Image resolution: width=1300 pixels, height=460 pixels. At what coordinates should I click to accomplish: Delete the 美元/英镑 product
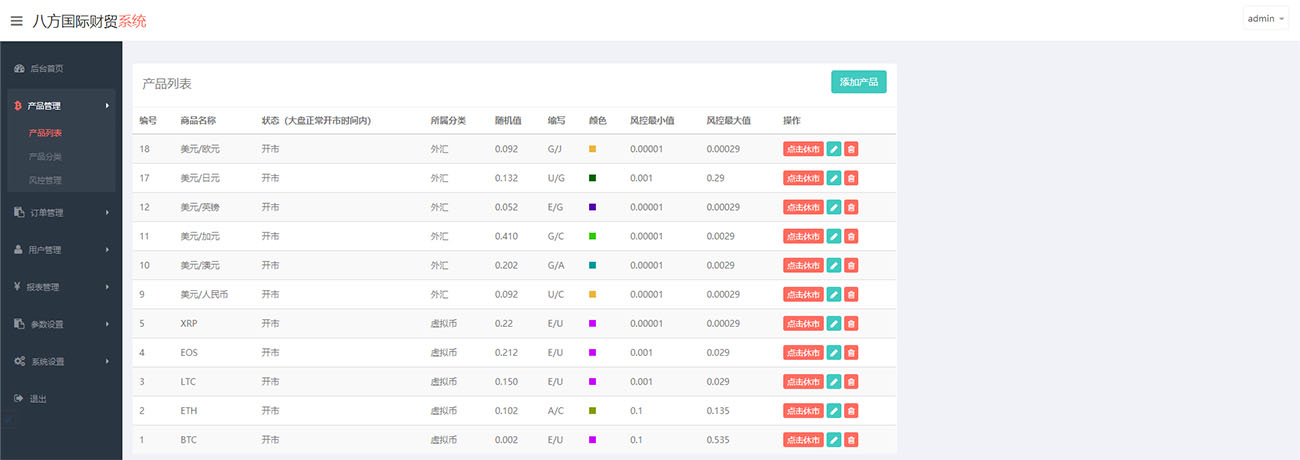tap(851, 207)
